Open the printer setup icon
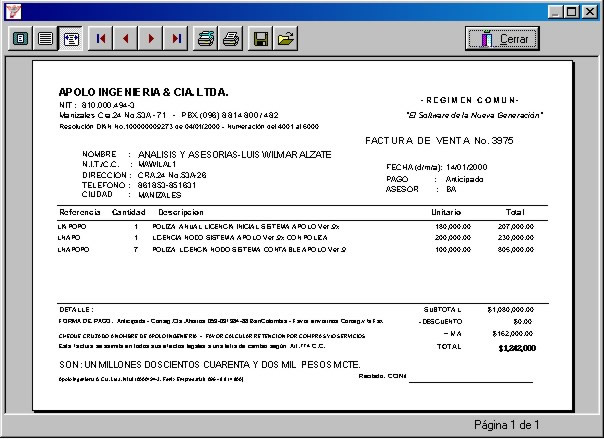The height and width of the screenshot is (439, 604). pos(205,39)
